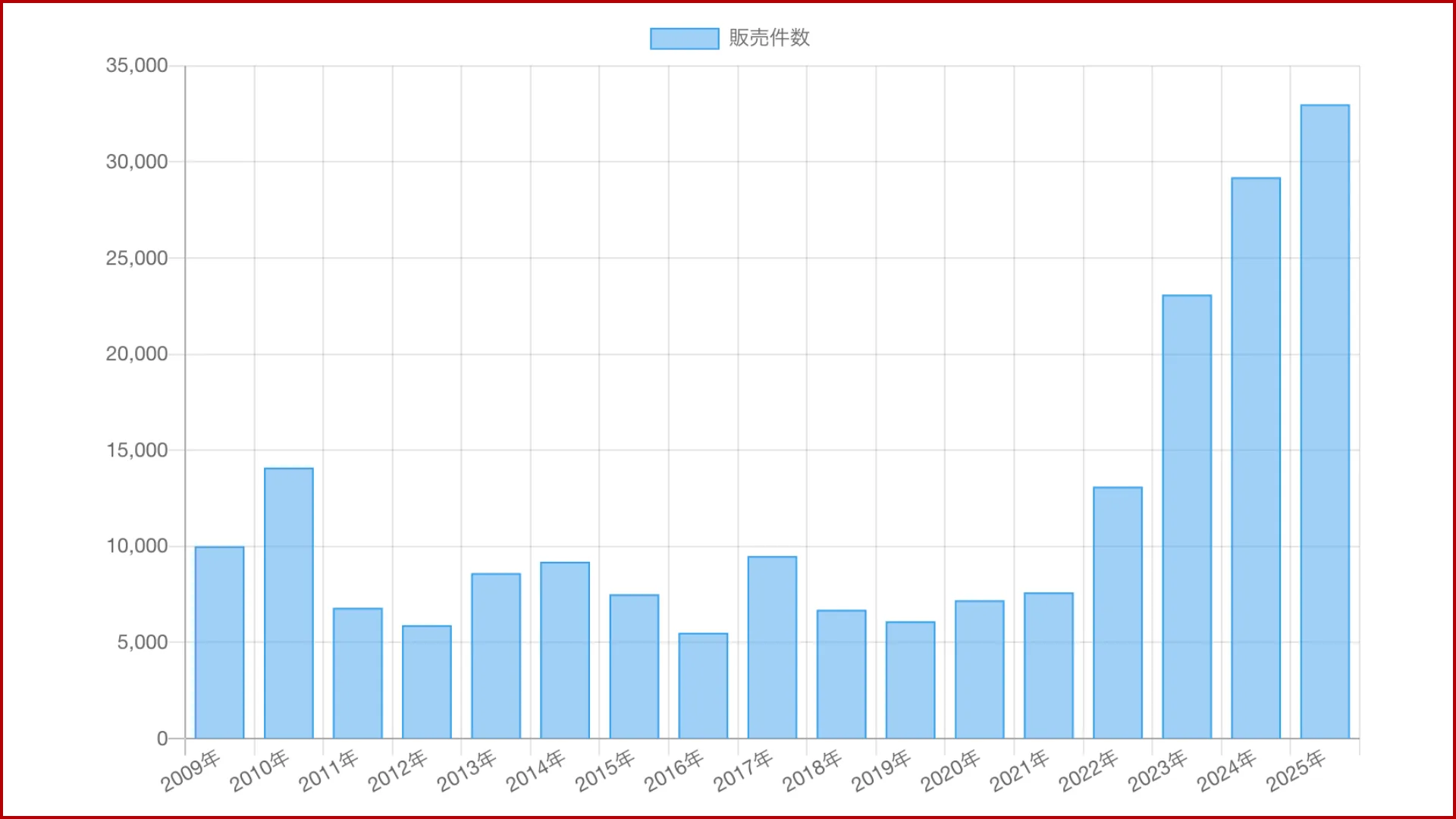
Task: Select the 2011年 bar
Action: point(357,673)
